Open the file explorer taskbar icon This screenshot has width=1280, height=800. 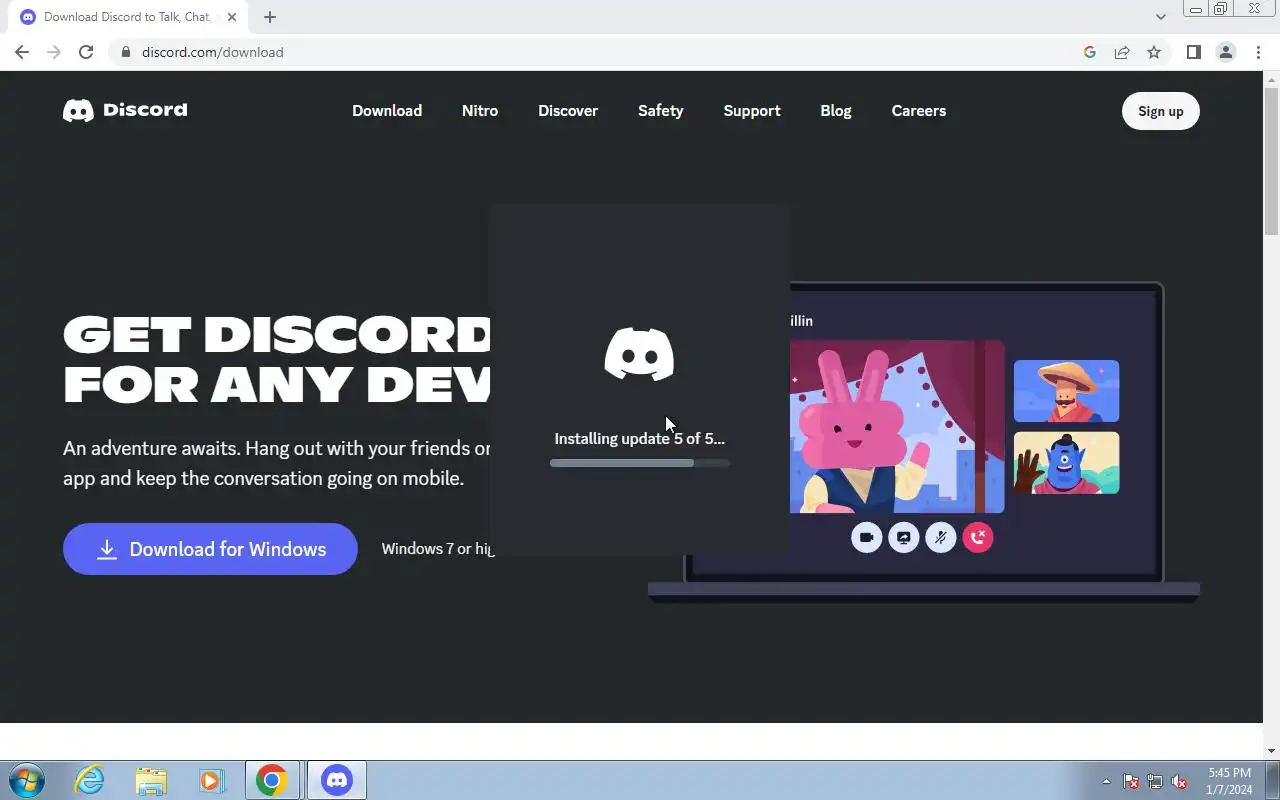(x=151, y=780)
